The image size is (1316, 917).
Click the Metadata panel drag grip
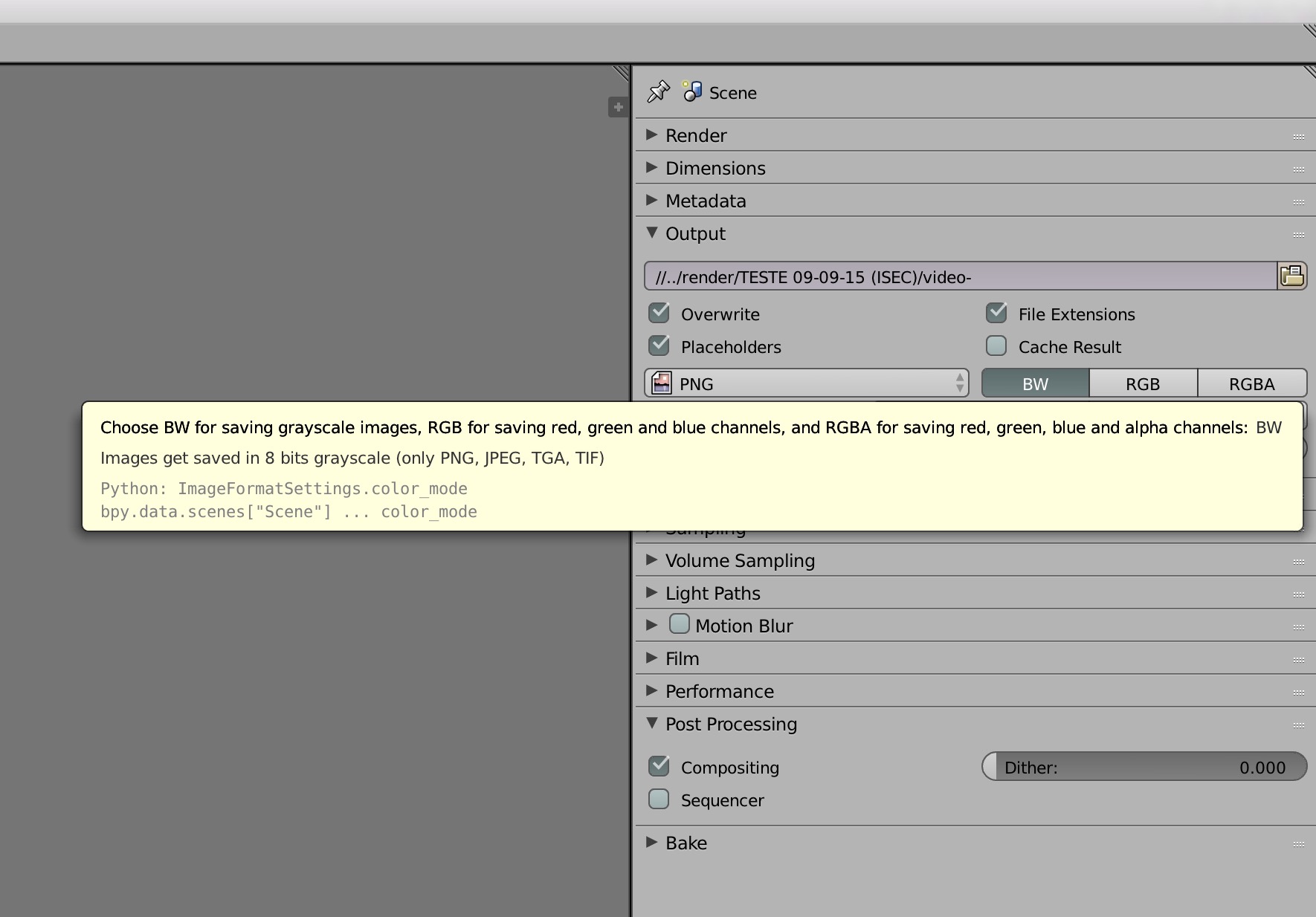point(1299,202)
